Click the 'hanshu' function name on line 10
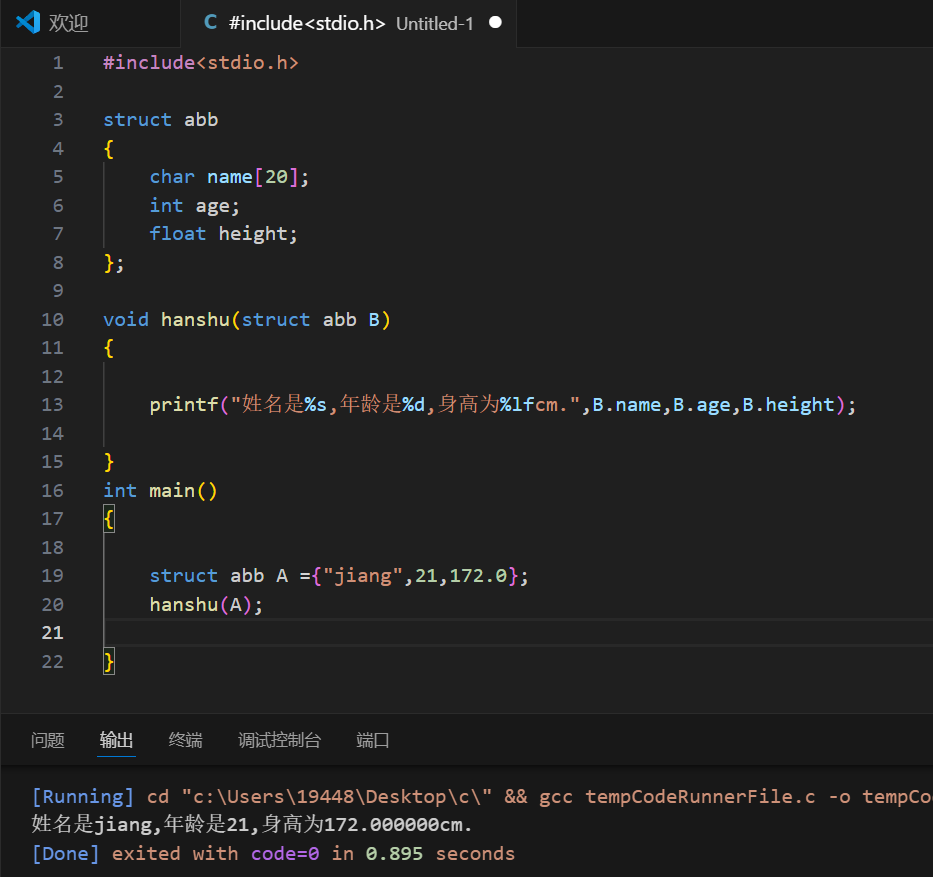Viewport: 933px width, 877px height. coord(195,320)
